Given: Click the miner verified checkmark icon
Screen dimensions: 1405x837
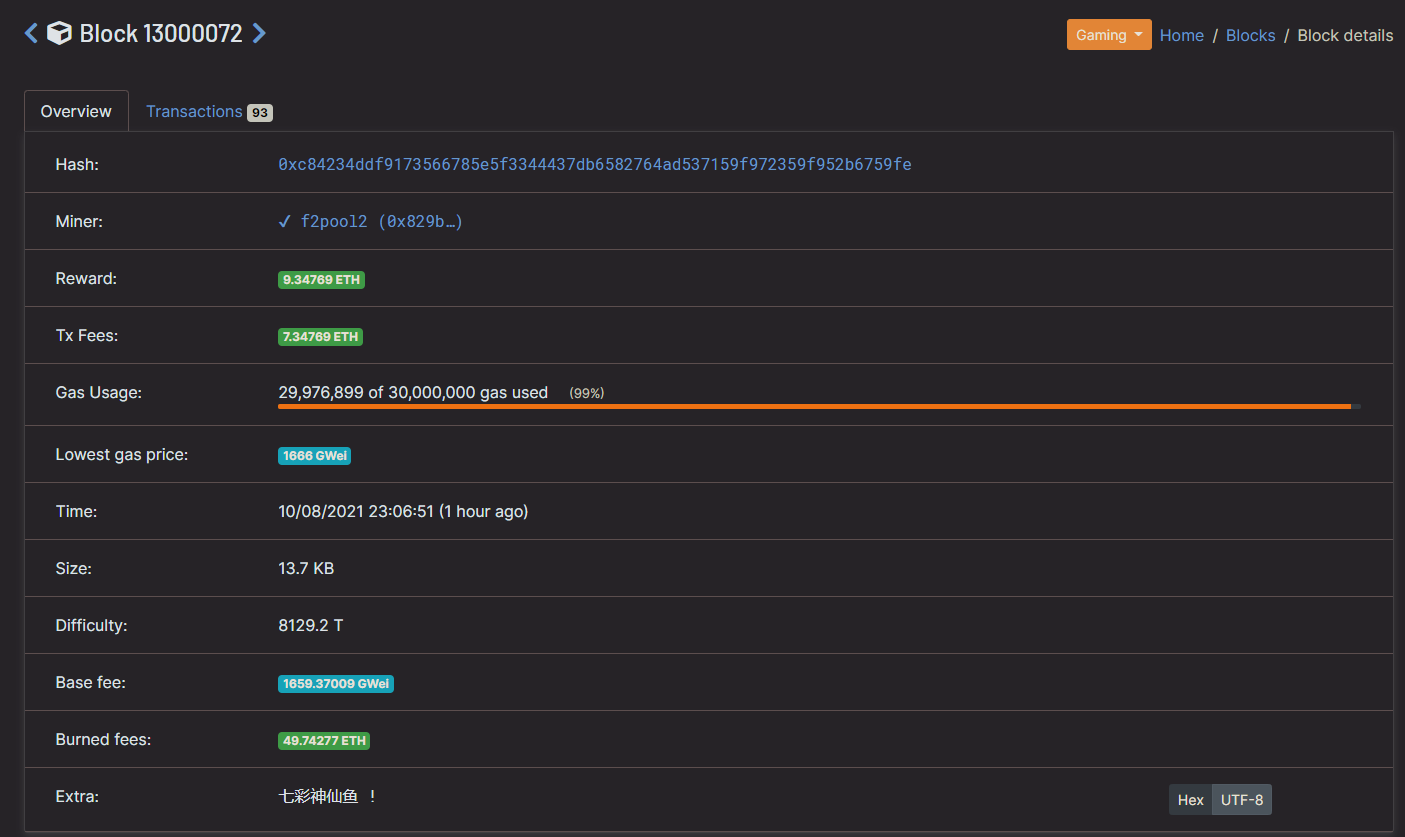Looking at the screenshot, I should (x=284, y=222).
